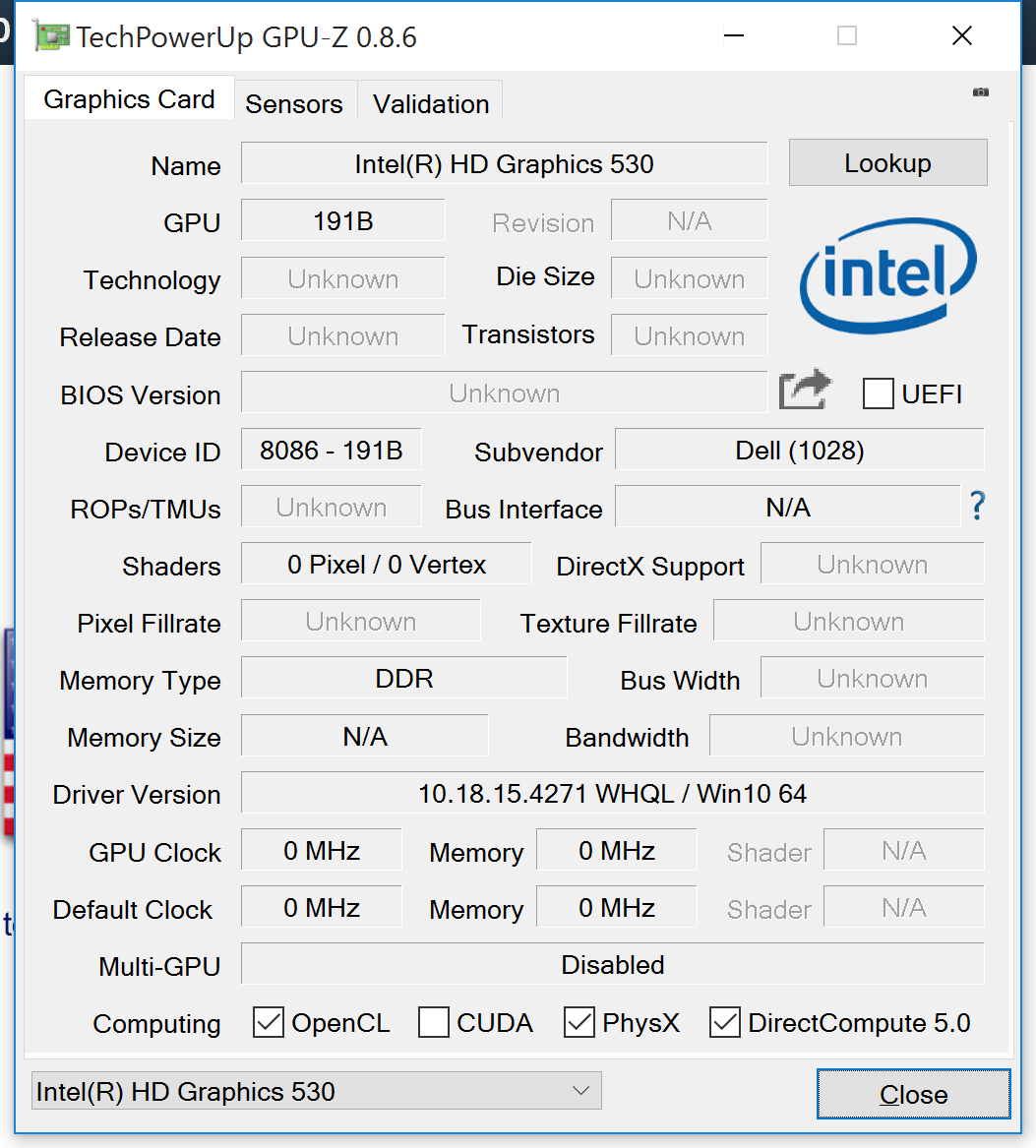The width and height of the screenshot is (1036, 1148).
Task: Take a screenshot with the camera icon
Action: (980, 92)
